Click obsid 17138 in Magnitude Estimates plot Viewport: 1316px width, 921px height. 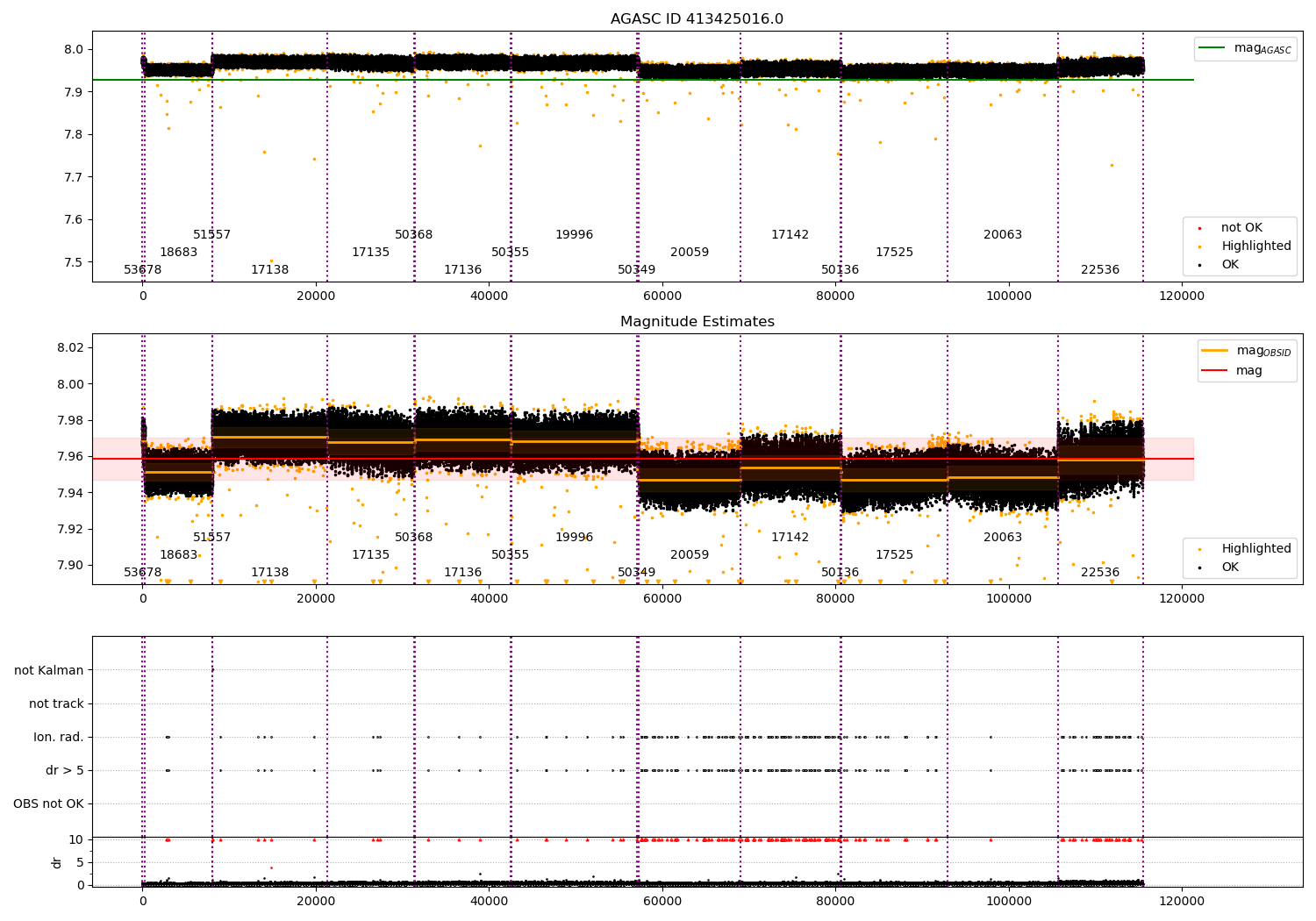(x=269, y=573)
